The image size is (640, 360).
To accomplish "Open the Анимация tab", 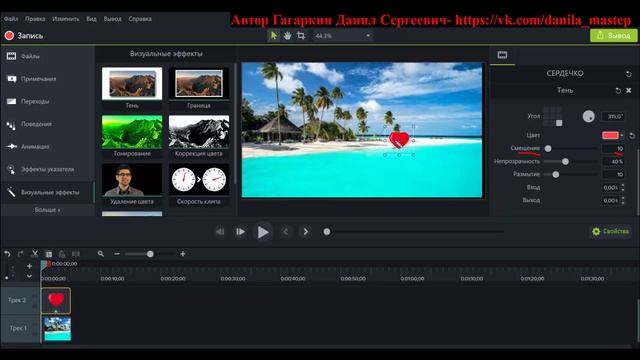I will coord(47,147).
